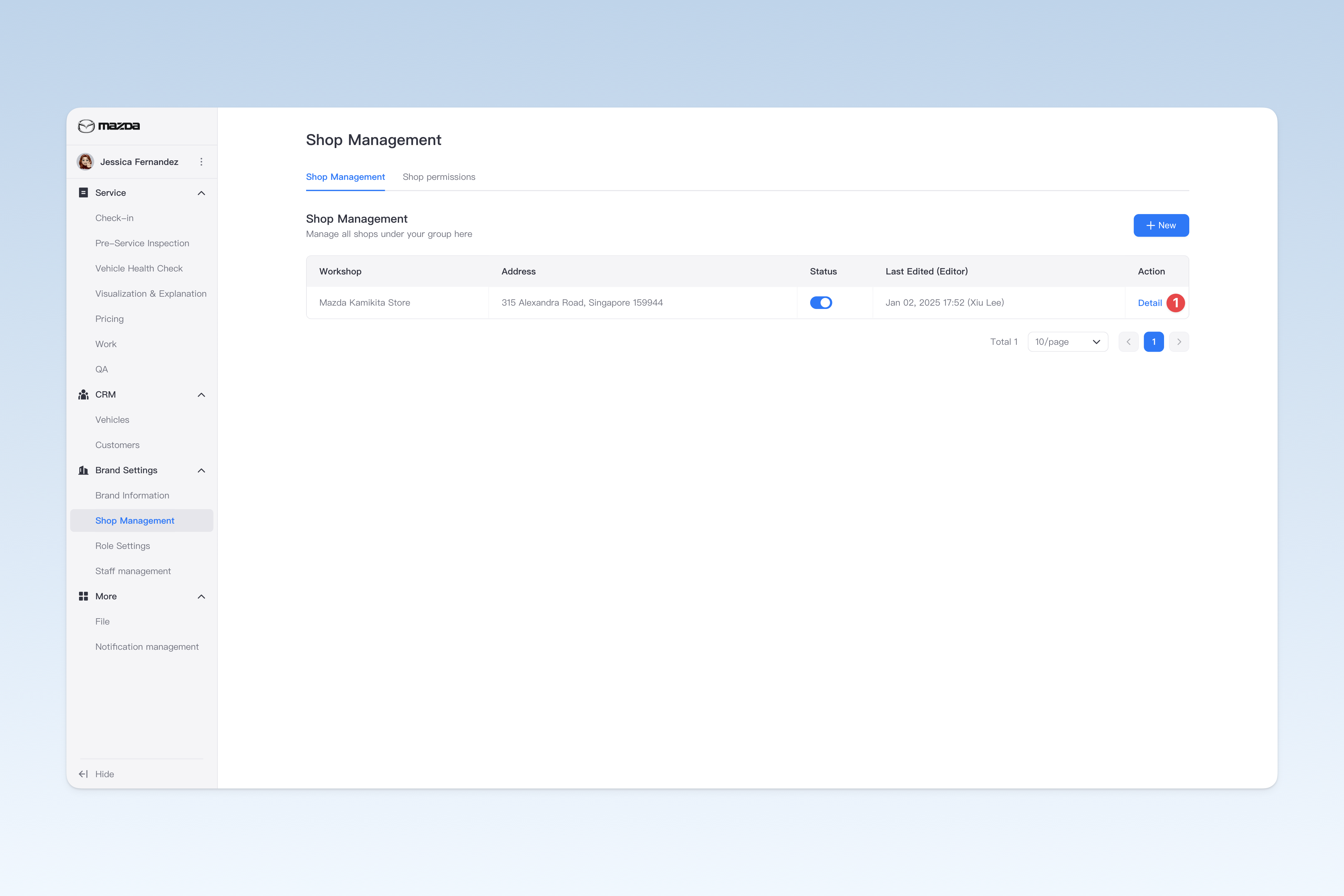The height and width of the screenshot is (896, 1344).
Task: Select page 1 in pagination
Action: click(x=1154, y=342)
